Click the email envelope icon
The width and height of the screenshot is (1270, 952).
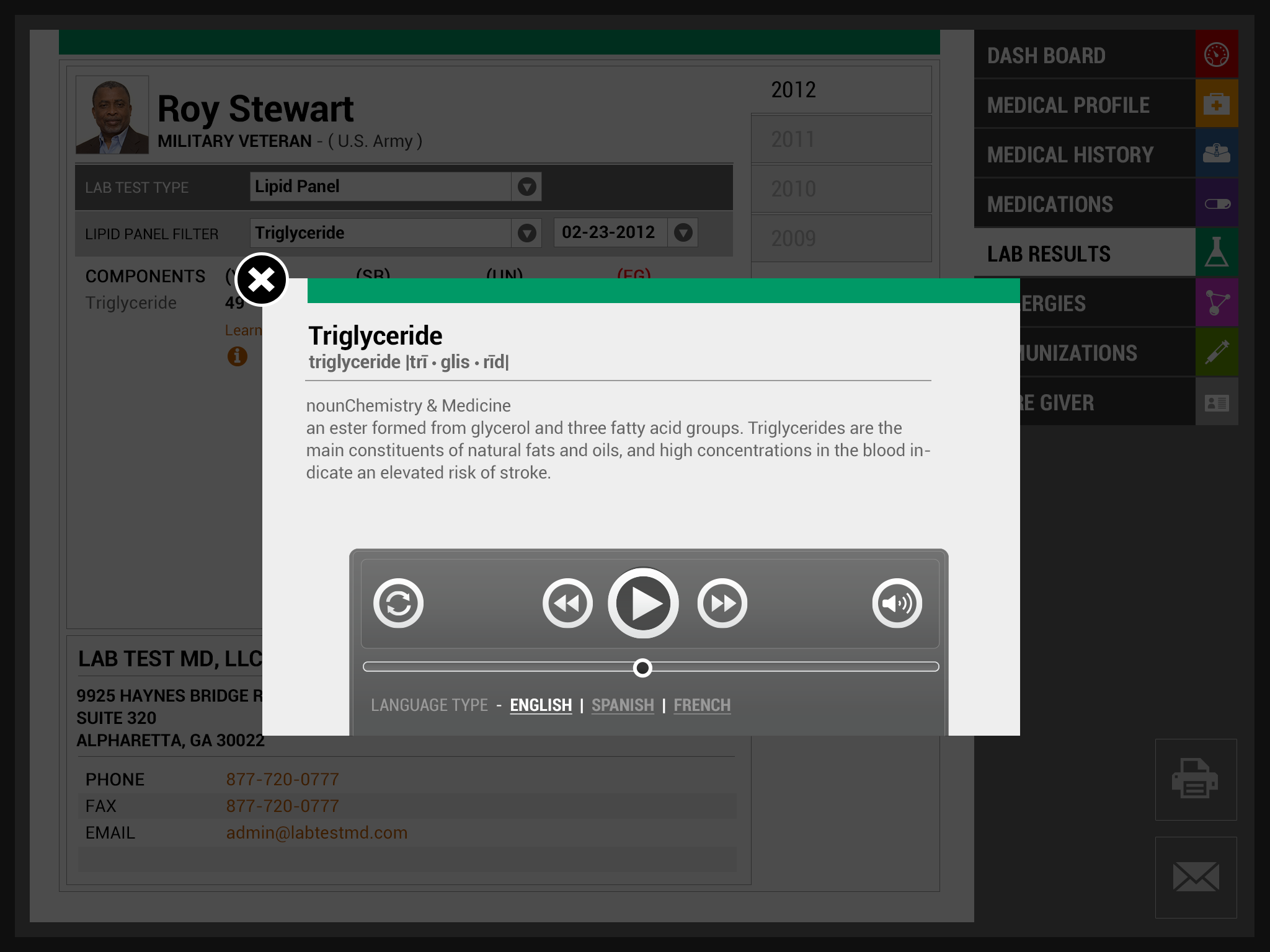coord(1195,877)
